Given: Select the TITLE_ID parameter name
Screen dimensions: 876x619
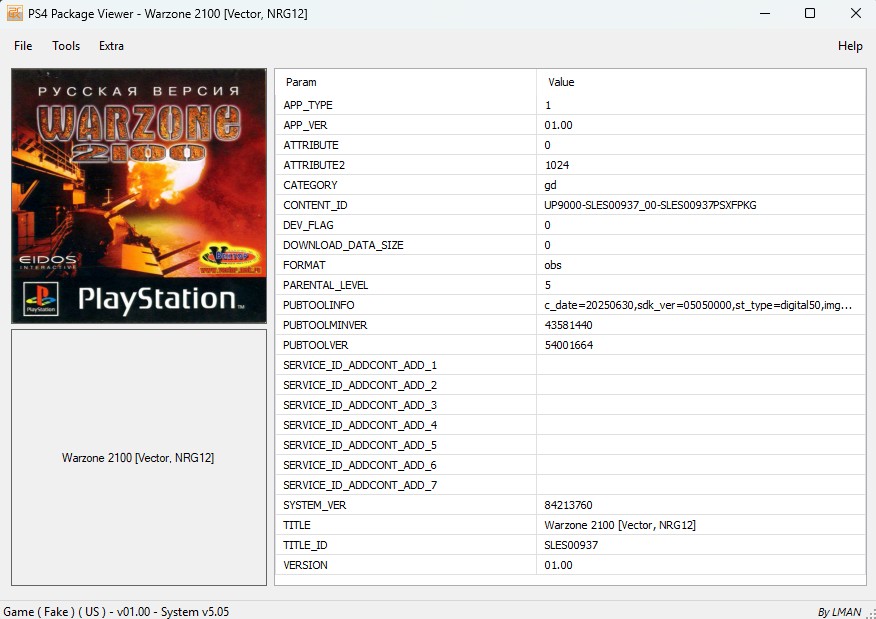Looking at the screenshot, I should (x=305, y=545).
